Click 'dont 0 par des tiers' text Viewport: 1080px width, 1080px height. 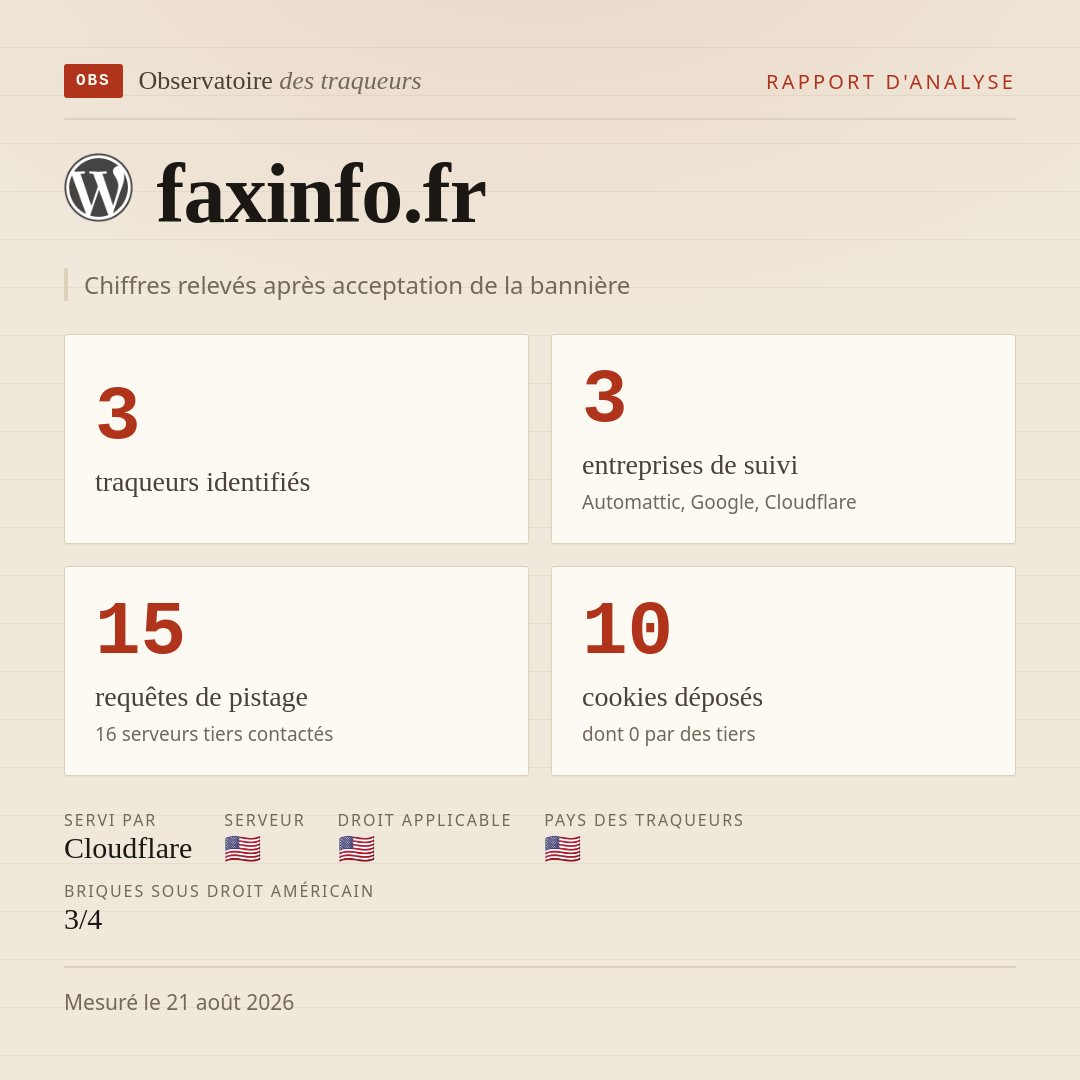tap(669, 734)
